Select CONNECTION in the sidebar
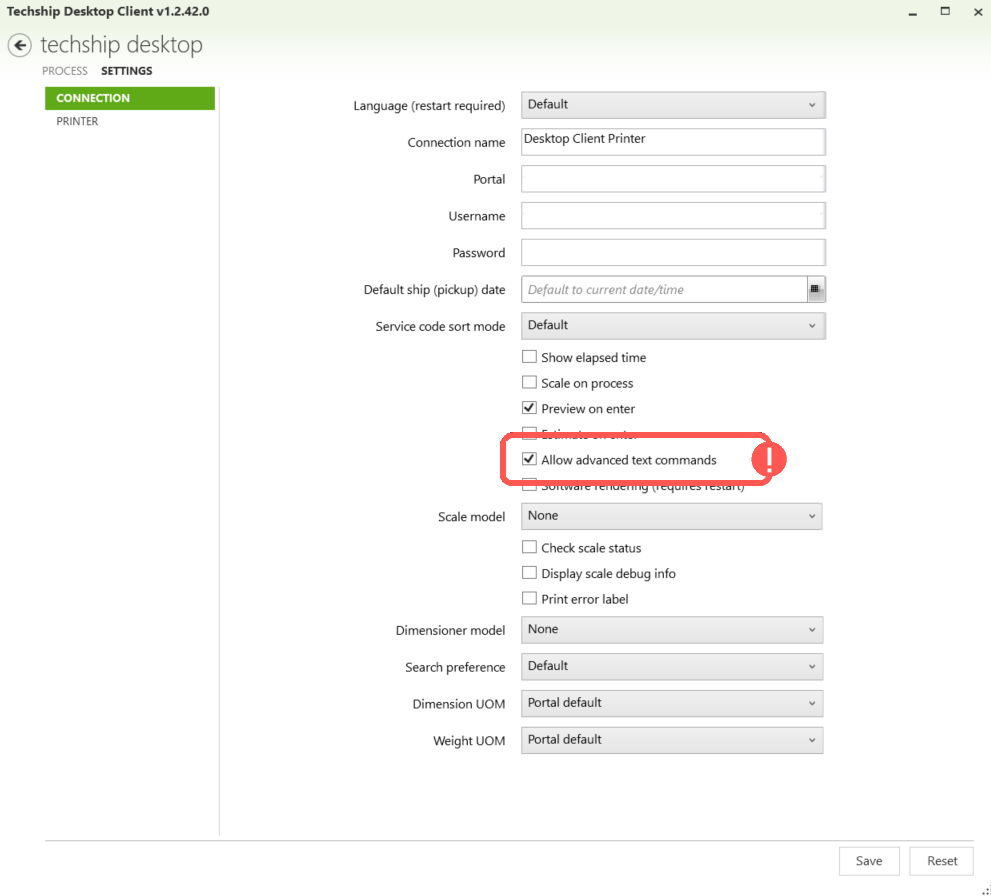991x896 pixels. (x=130, y=98)
